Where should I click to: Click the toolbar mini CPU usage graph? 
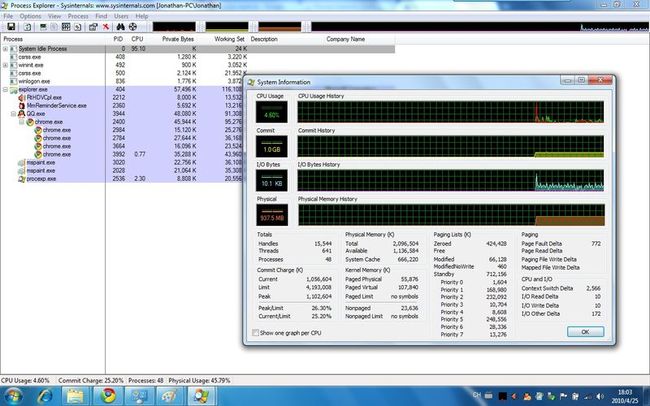coord(174,27)
